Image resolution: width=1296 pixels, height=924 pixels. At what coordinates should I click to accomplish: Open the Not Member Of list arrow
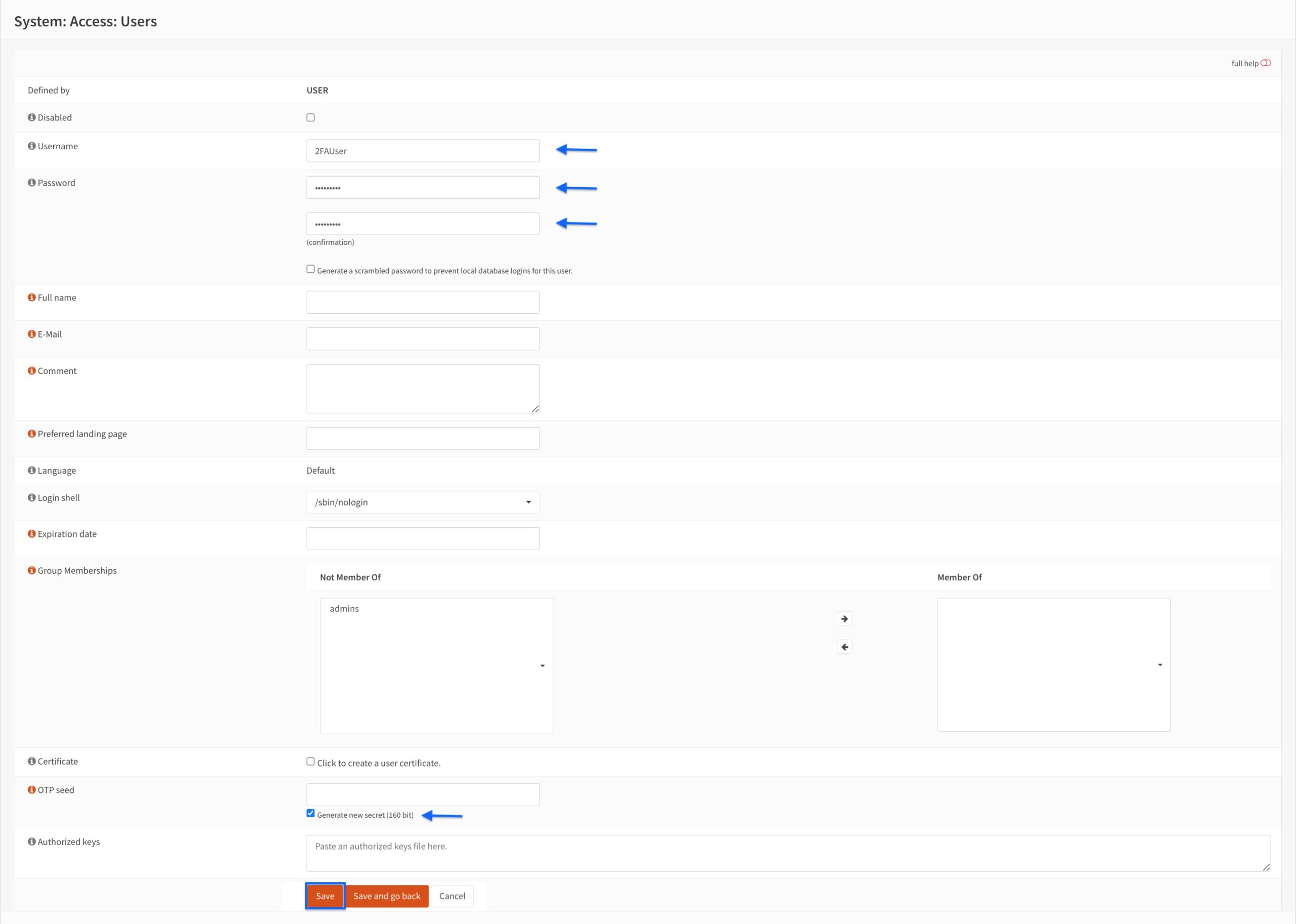click(x=542, y=666)
